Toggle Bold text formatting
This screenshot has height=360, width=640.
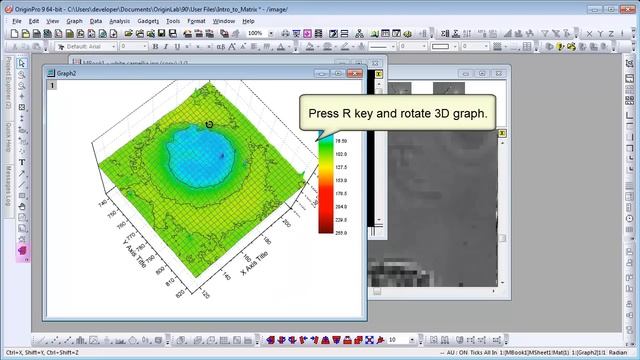[155, 47]
